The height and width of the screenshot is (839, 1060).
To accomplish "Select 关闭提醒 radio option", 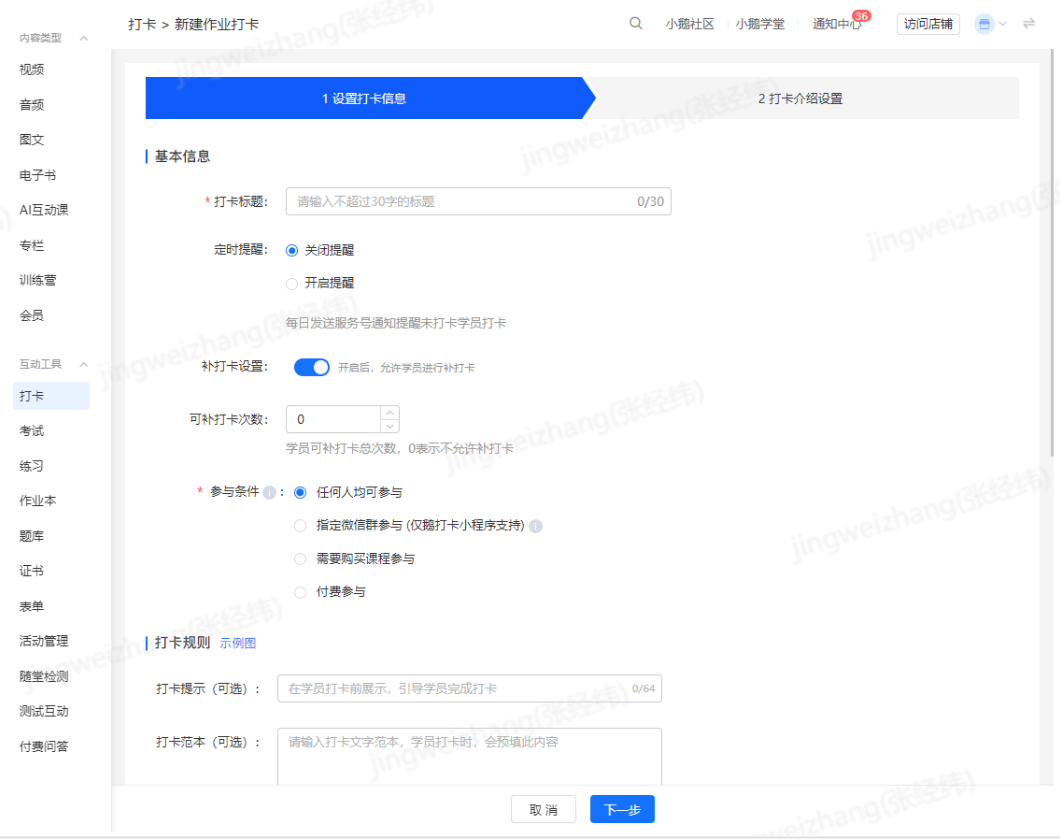I will [292, 251].
